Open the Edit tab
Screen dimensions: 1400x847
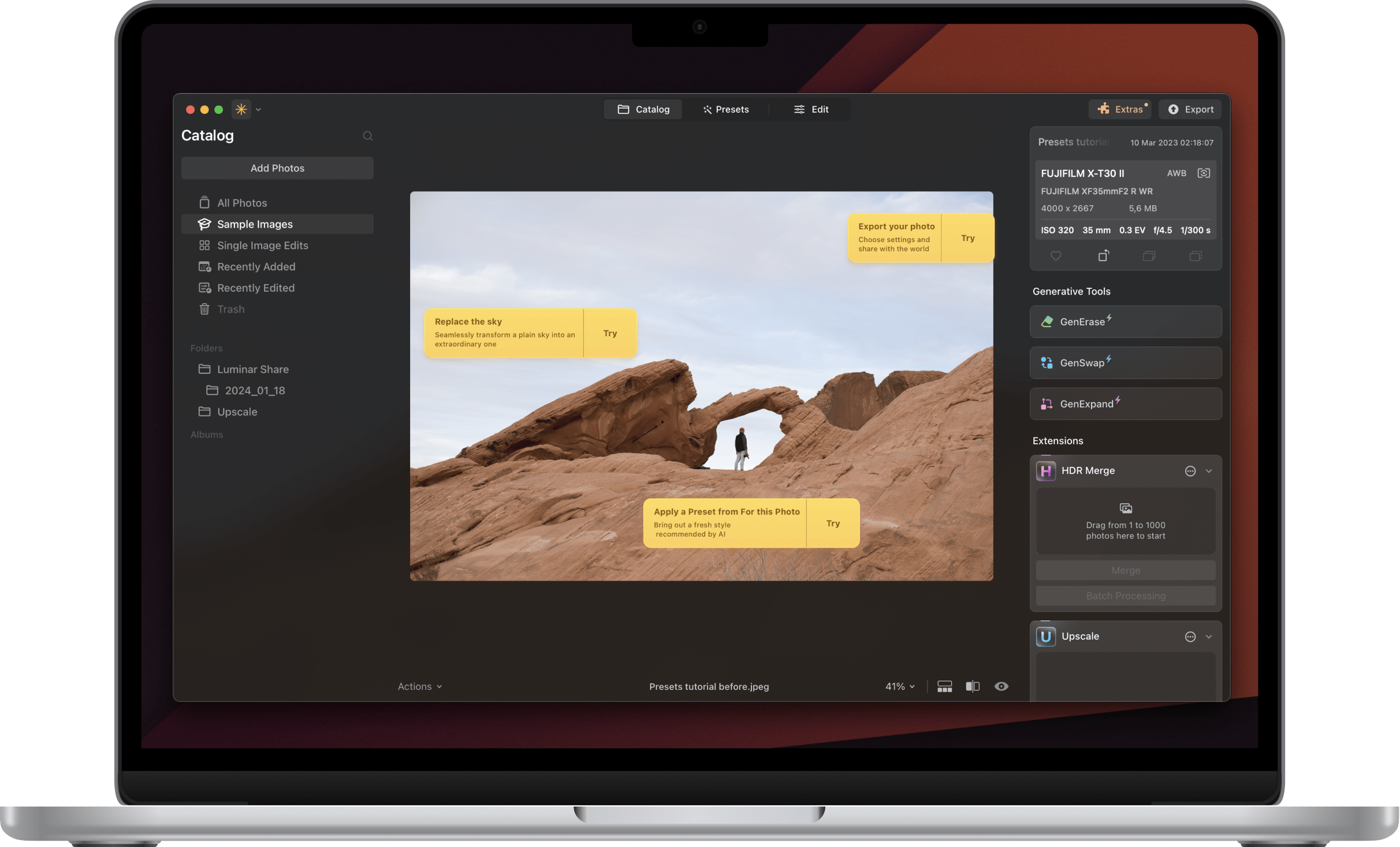pos(811,109)
